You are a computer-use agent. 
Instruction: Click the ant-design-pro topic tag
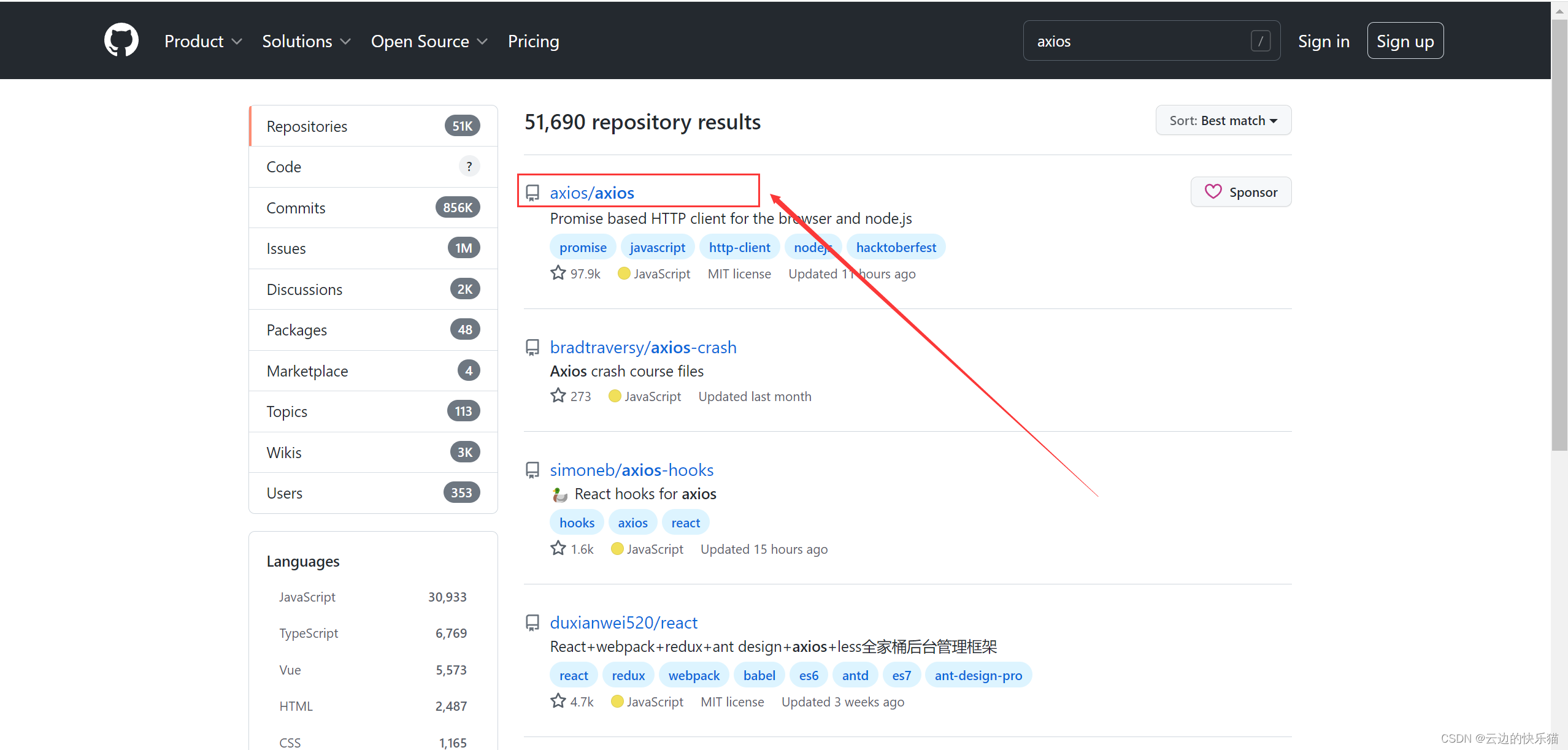[x=978, y=675]
